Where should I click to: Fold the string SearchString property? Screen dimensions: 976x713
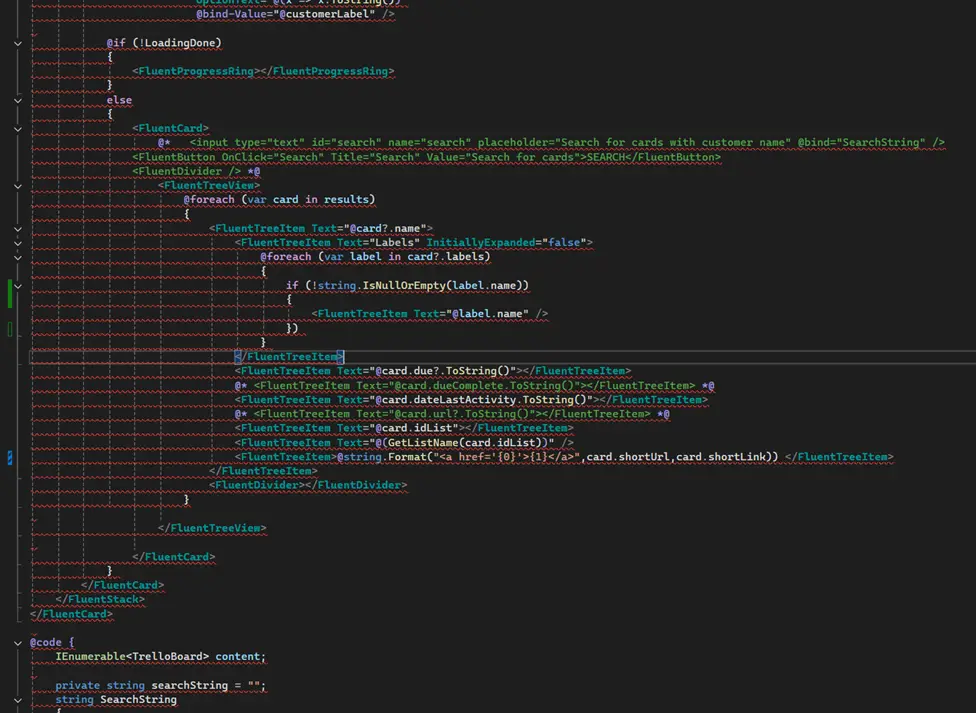tap(18, 700)
